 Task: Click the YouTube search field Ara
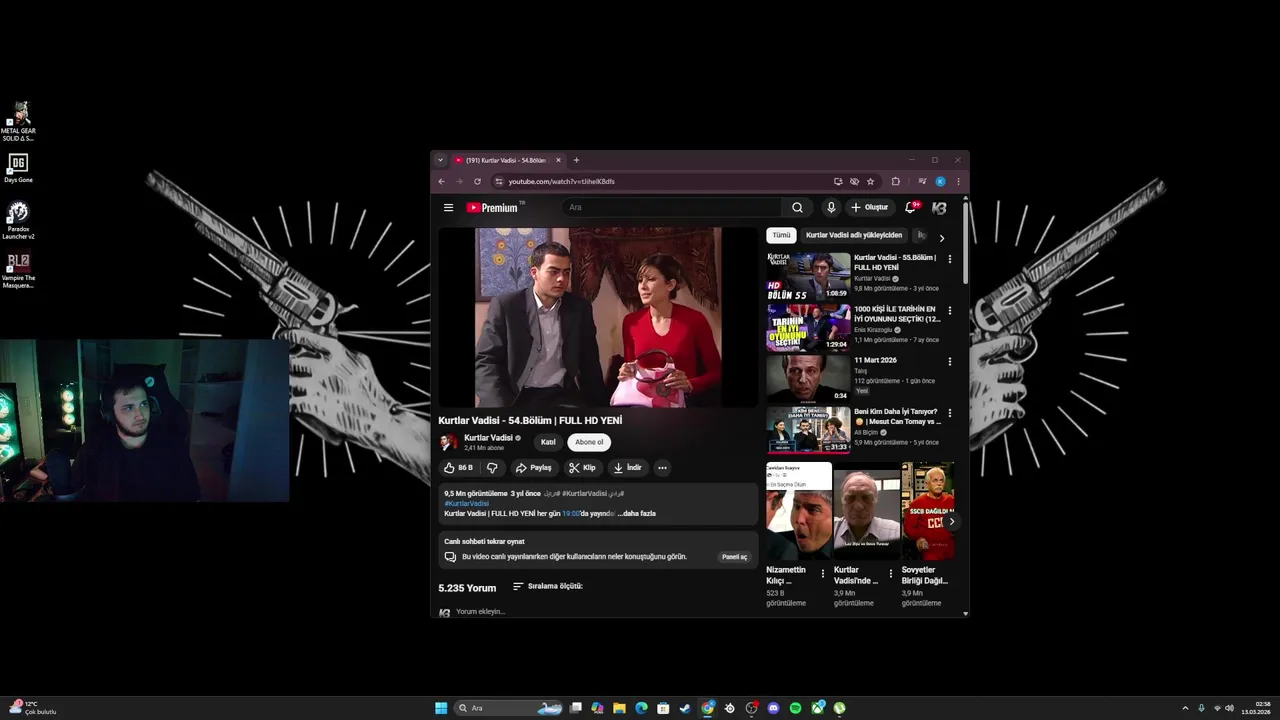pos(670,208)
